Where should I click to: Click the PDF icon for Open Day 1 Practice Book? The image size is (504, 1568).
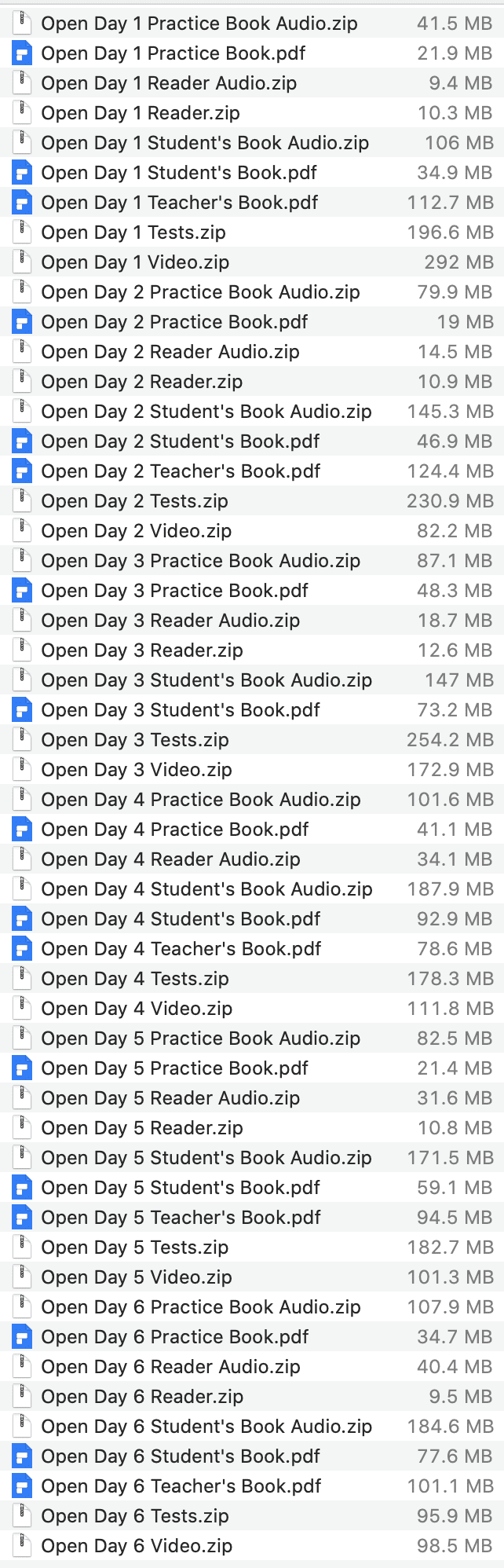(x=21, y=53)
